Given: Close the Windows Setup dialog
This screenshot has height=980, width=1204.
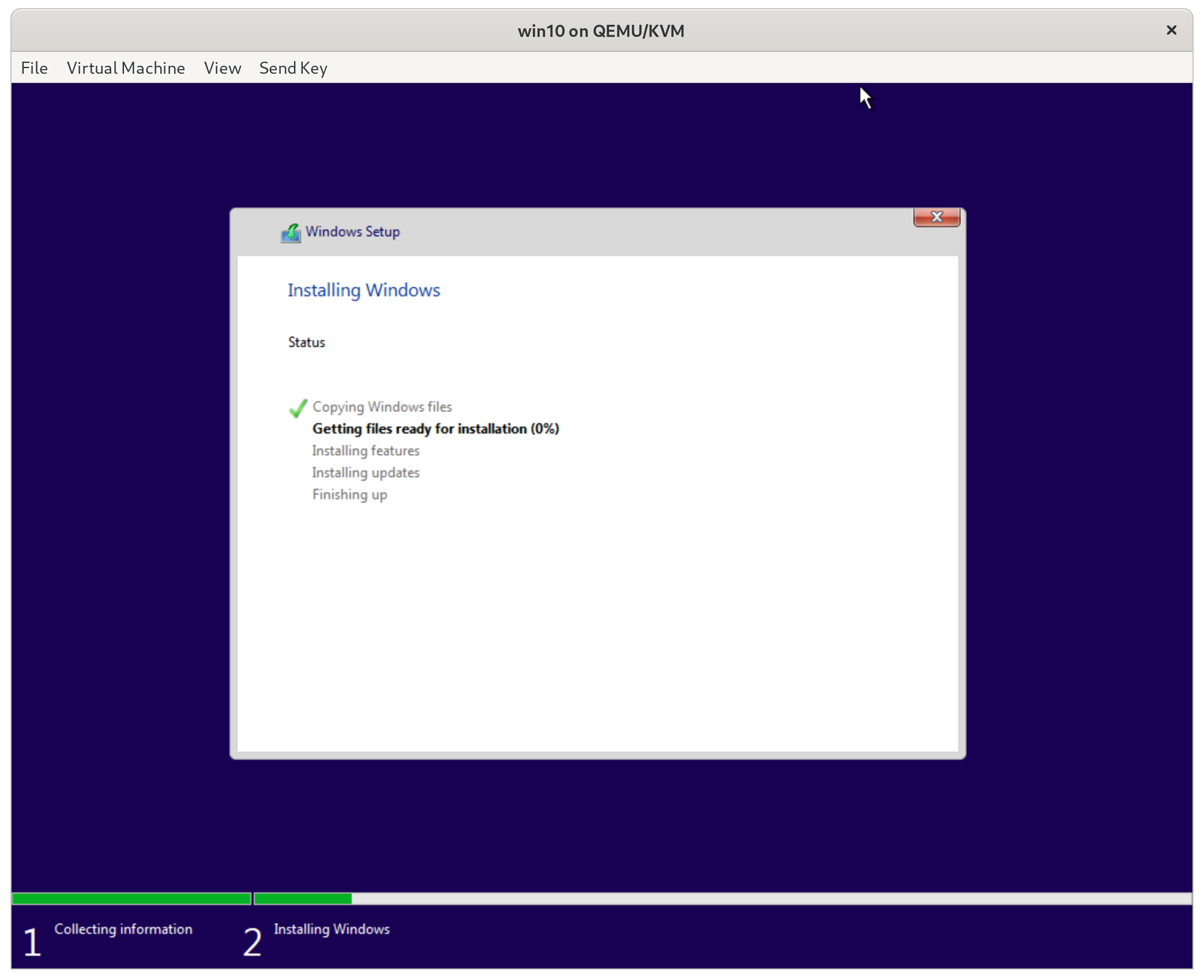Looking at the screenshot, I should pos(936,217).
